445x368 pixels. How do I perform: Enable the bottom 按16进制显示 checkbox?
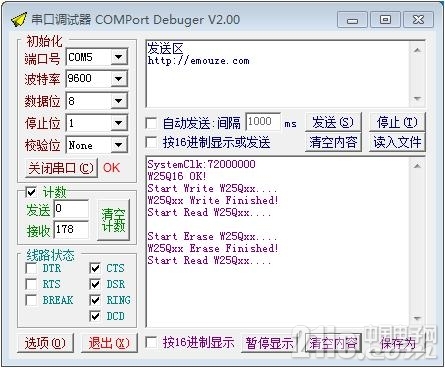point(151,343)
